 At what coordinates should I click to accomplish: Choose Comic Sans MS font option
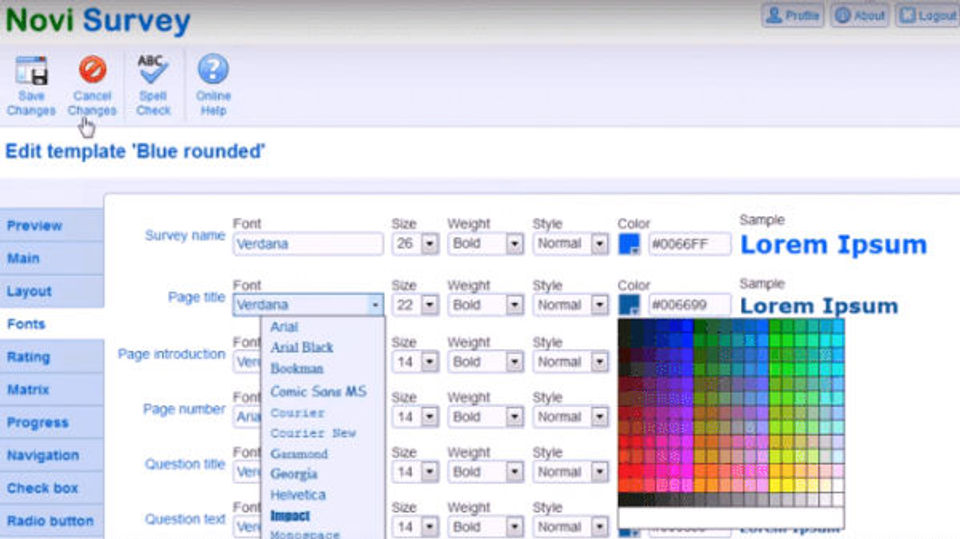(318, 391)
